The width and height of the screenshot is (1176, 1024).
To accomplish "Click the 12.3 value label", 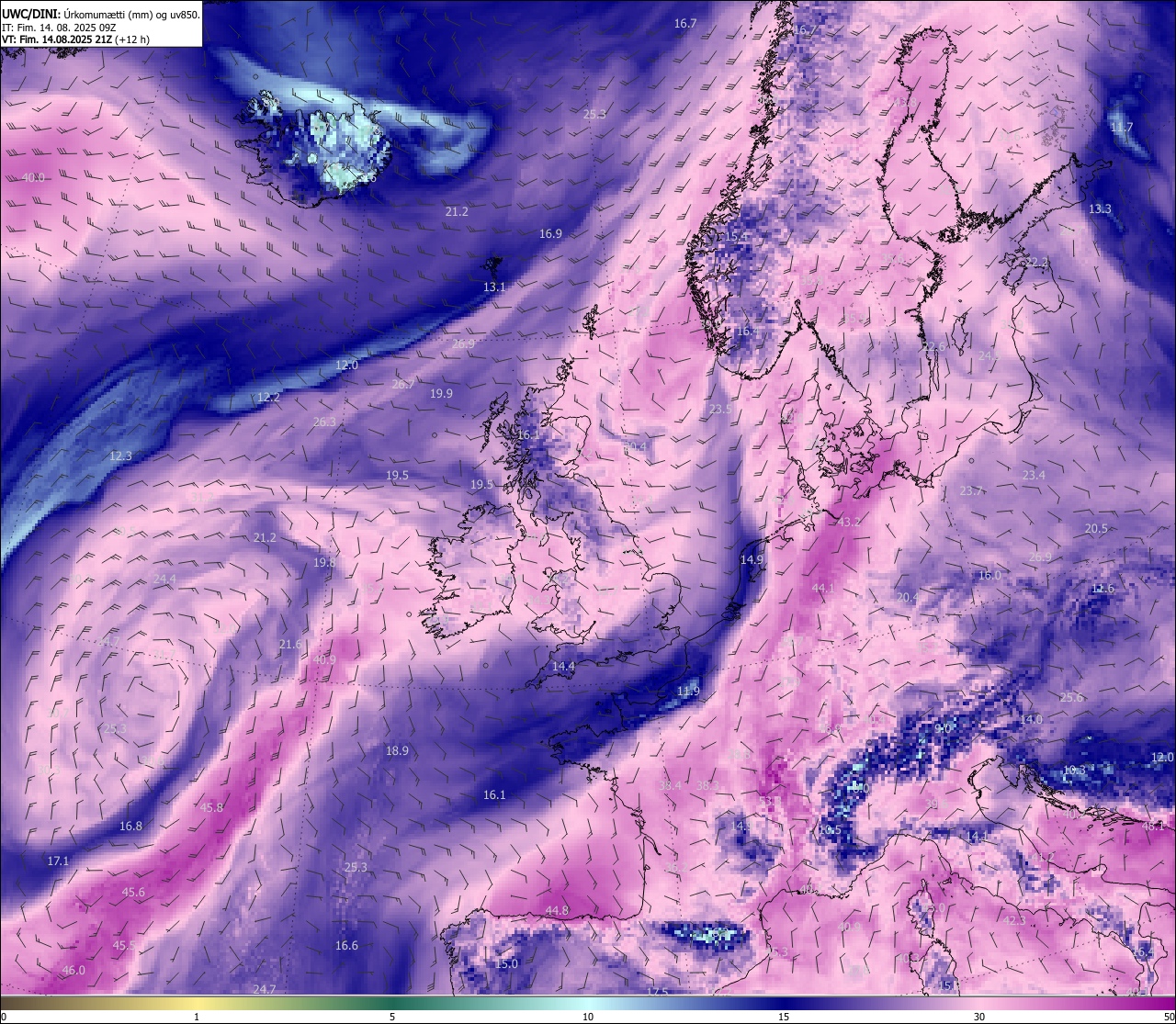I will tap(120, 456).
